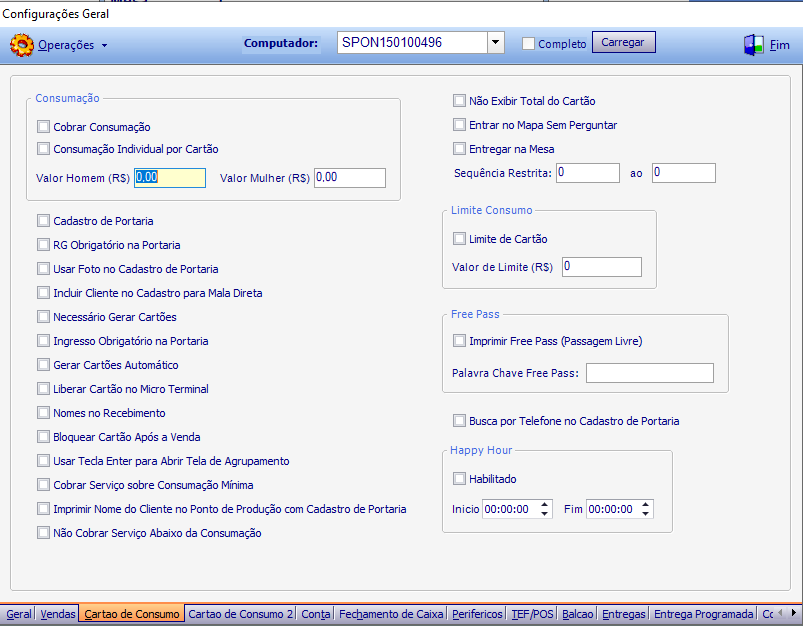Open the Operações gear icon

tap(22, 45)
